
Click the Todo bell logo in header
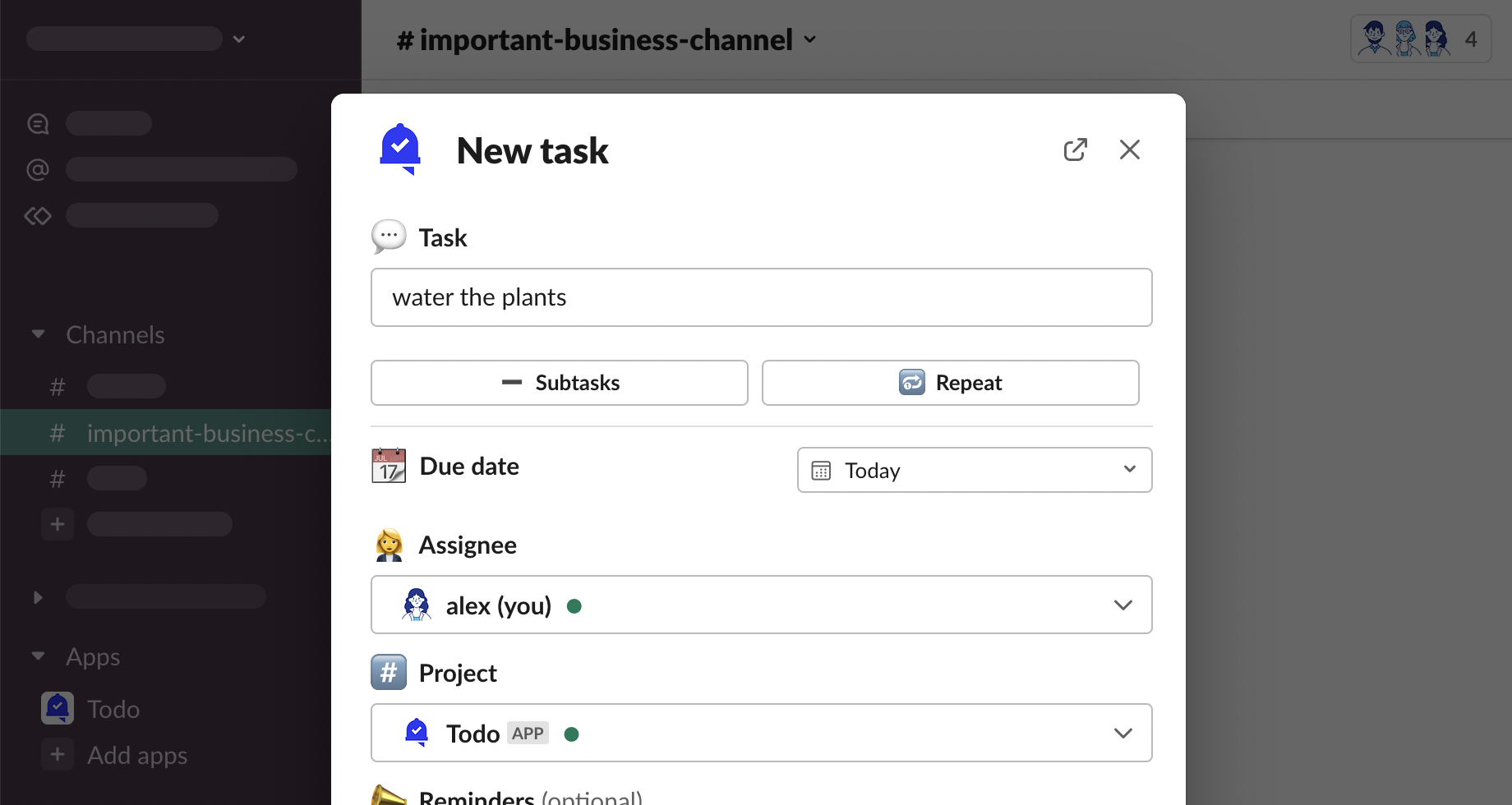point(400,149)
